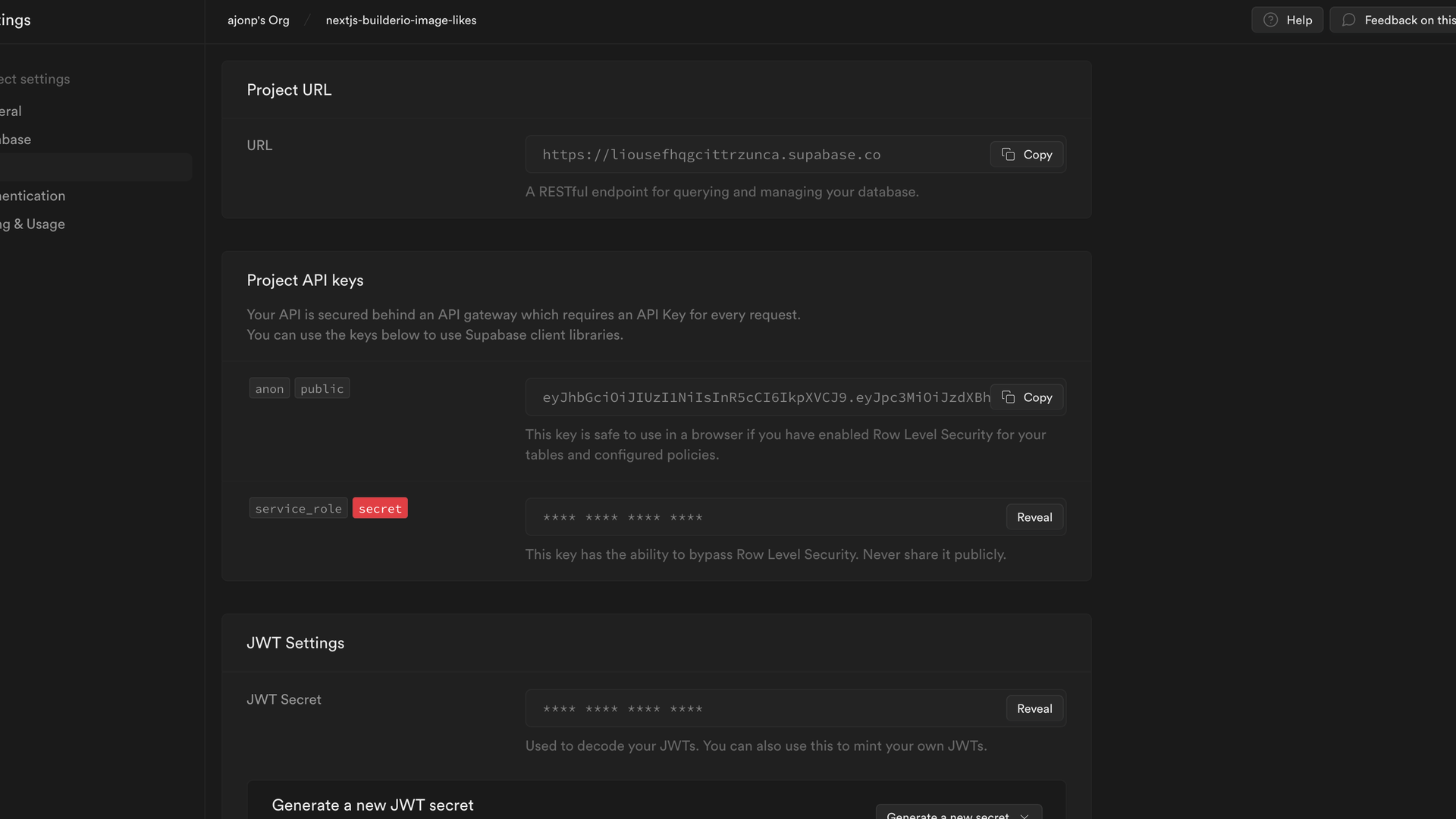The image size is (1456, 819).
Task: Click the feedback speech bubble icon
Action: coord(1348,20)
